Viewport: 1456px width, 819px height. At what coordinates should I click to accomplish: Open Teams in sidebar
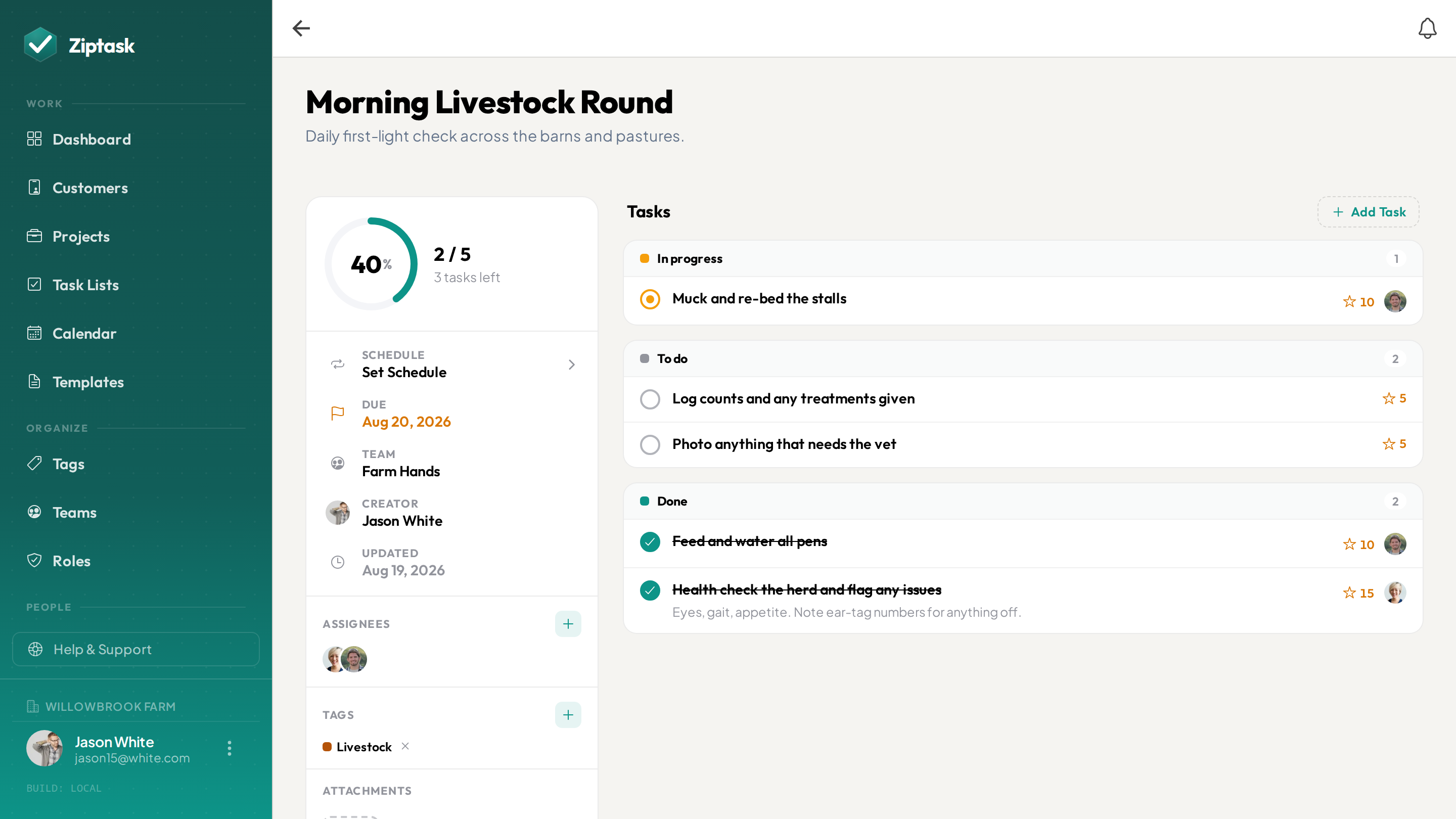[x=135, y=512]
